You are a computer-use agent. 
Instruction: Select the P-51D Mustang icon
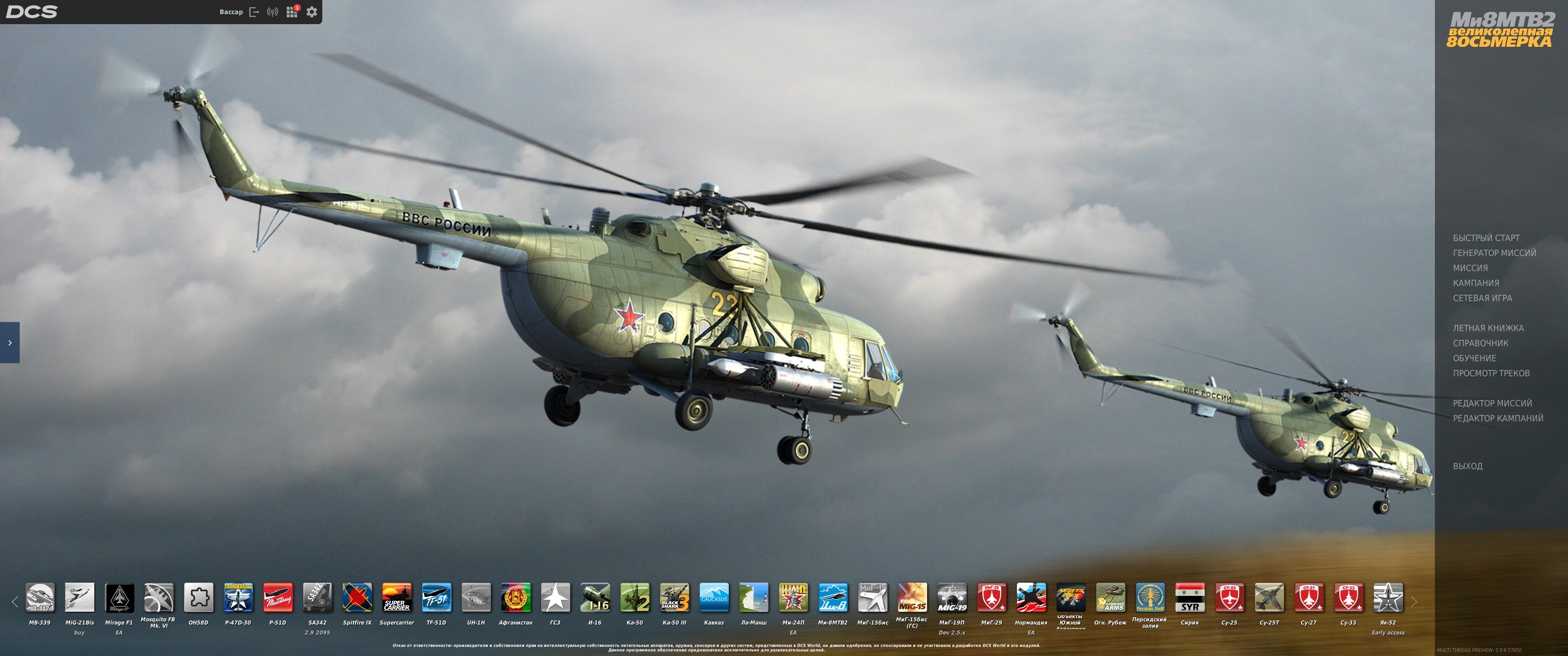pos(278,597)
